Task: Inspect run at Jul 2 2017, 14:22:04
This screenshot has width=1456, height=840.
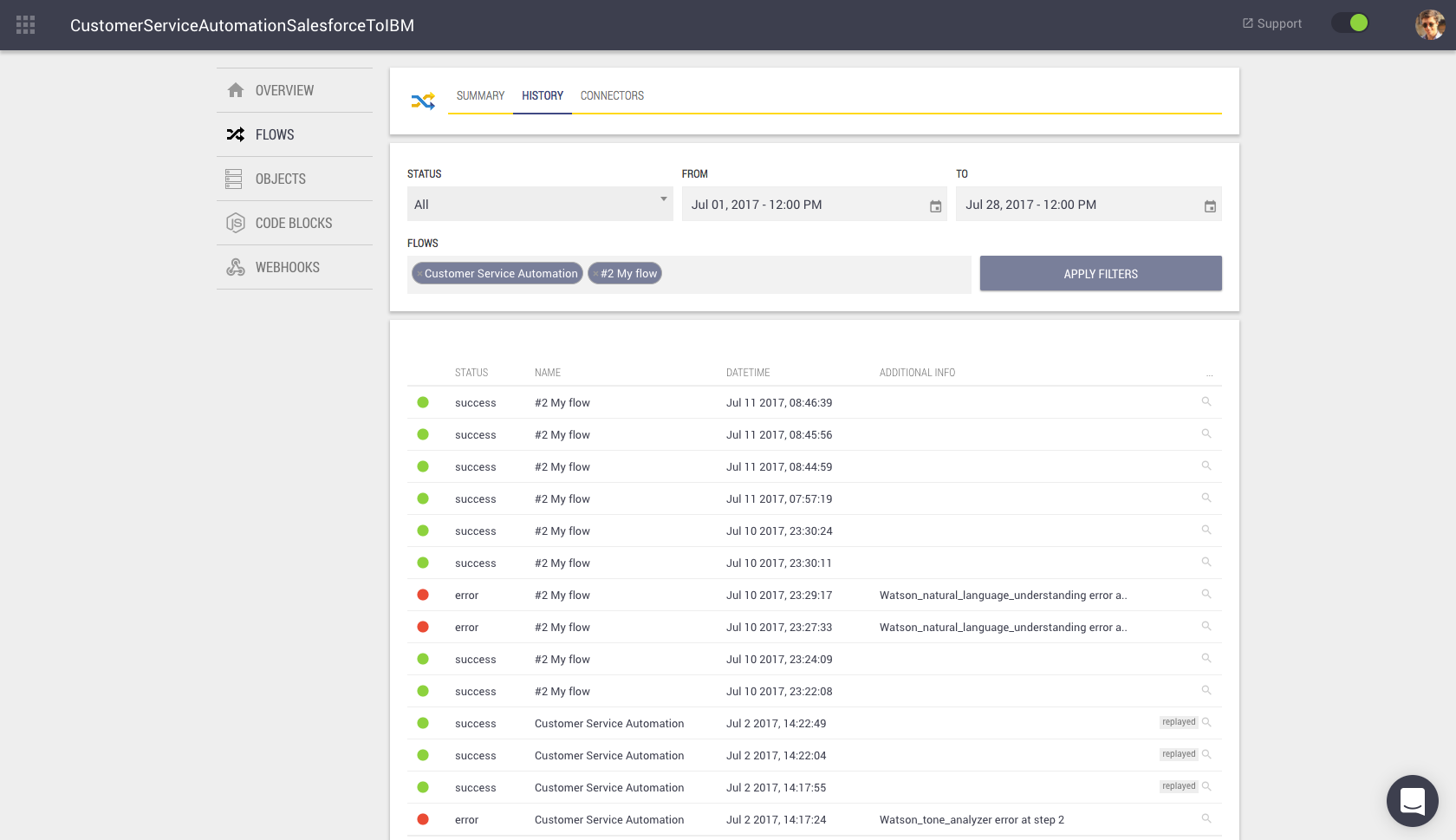Action: 1206,754
